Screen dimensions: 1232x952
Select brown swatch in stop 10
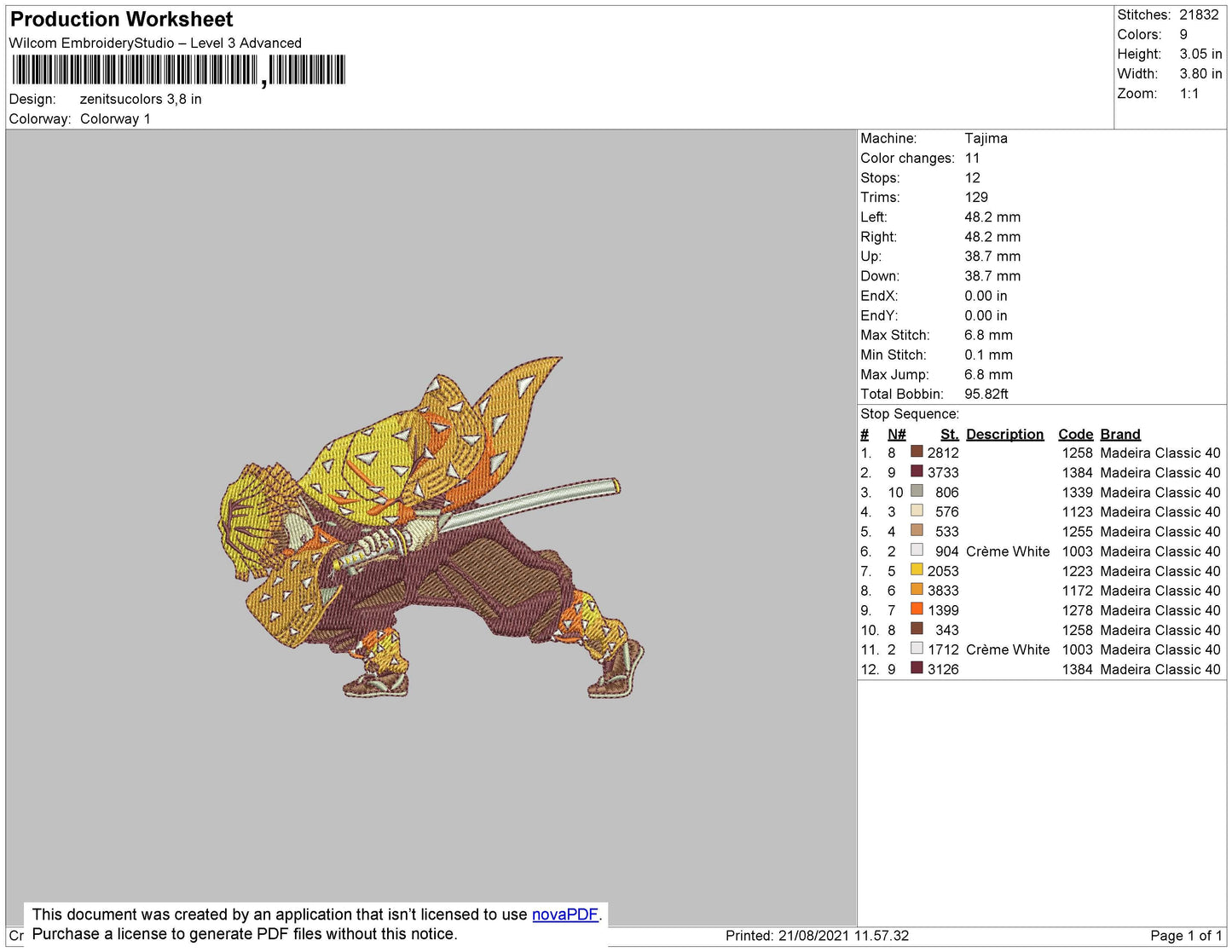[917, 628]
